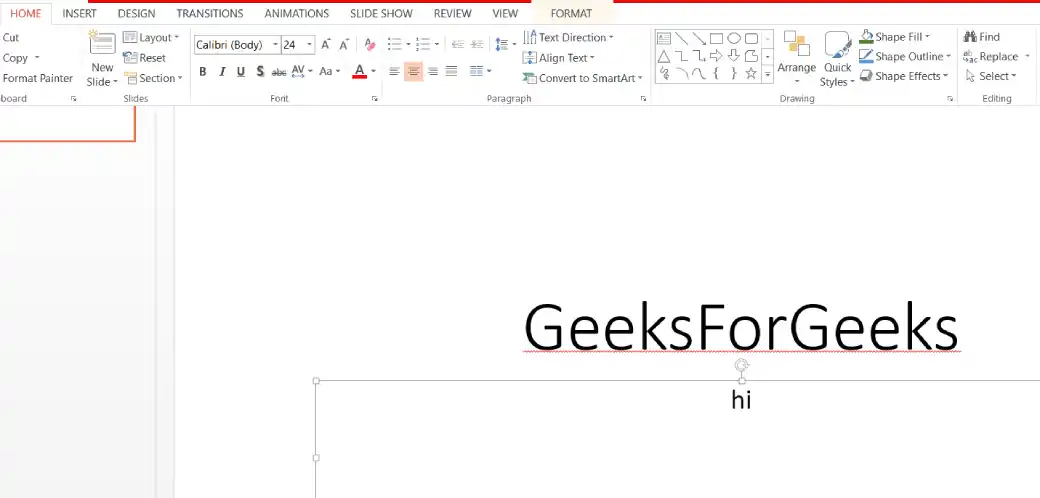Toggle center alignment button
The height and width of the screenshot is (498, 1040).
(x=413, y=71)
